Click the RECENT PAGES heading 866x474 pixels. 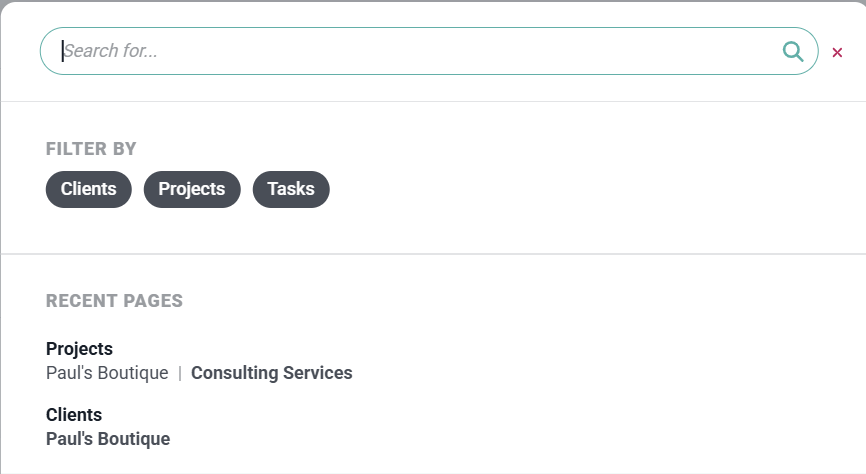click(114, 301)
